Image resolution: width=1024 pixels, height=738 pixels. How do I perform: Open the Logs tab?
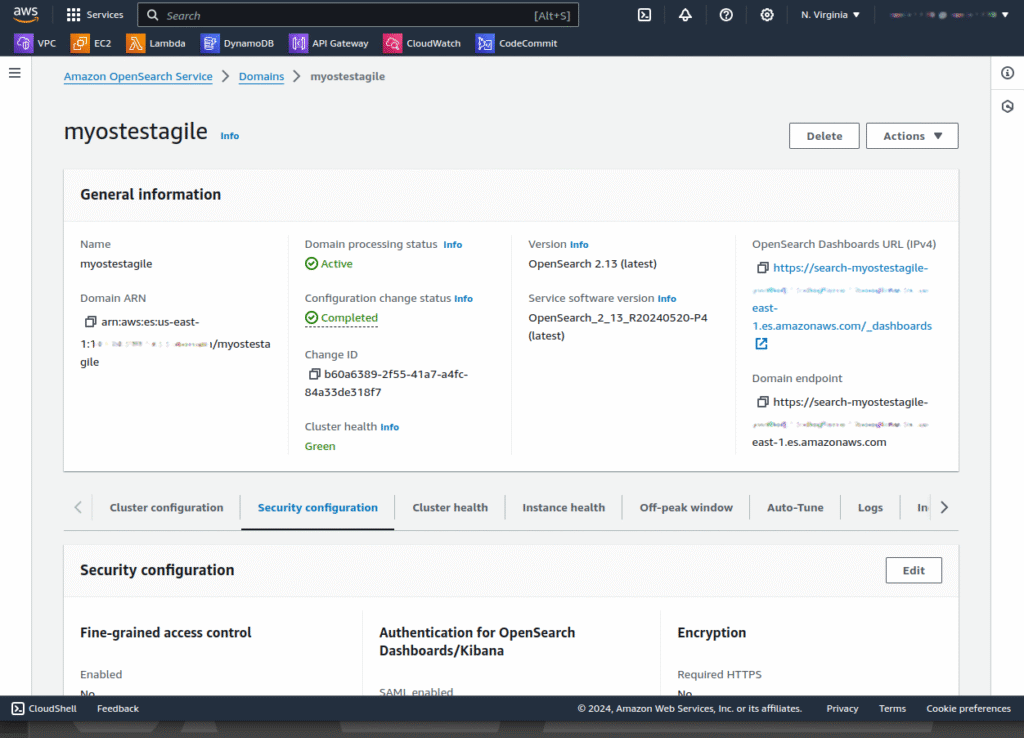pos(870,507)
